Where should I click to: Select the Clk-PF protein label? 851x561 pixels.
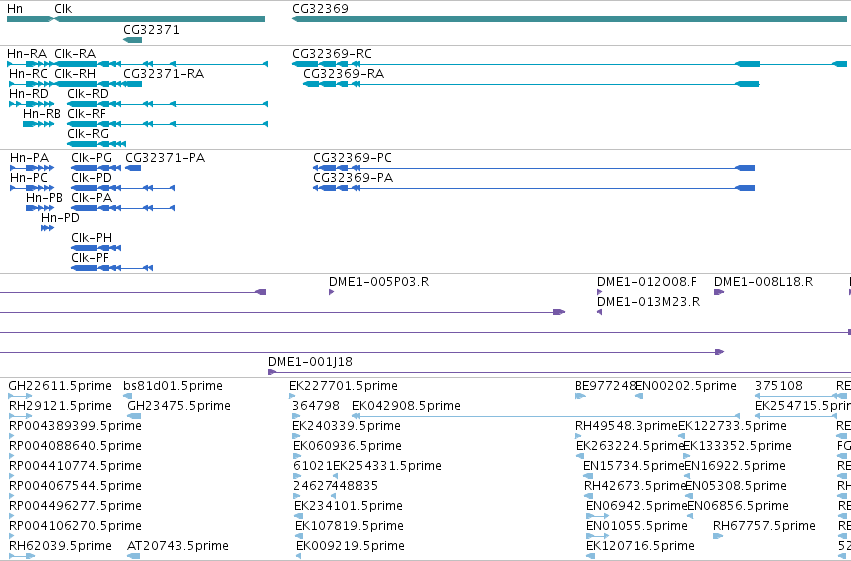click(x=90, y=258)
